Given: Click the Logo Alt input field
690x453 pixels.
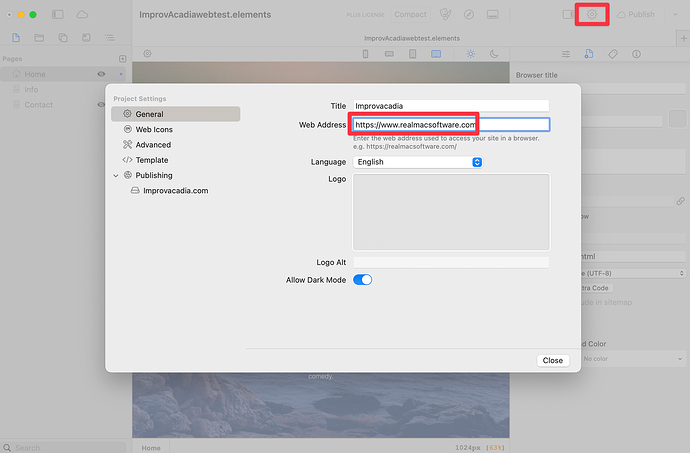Looking at the screenshot, I should point(451,263).
